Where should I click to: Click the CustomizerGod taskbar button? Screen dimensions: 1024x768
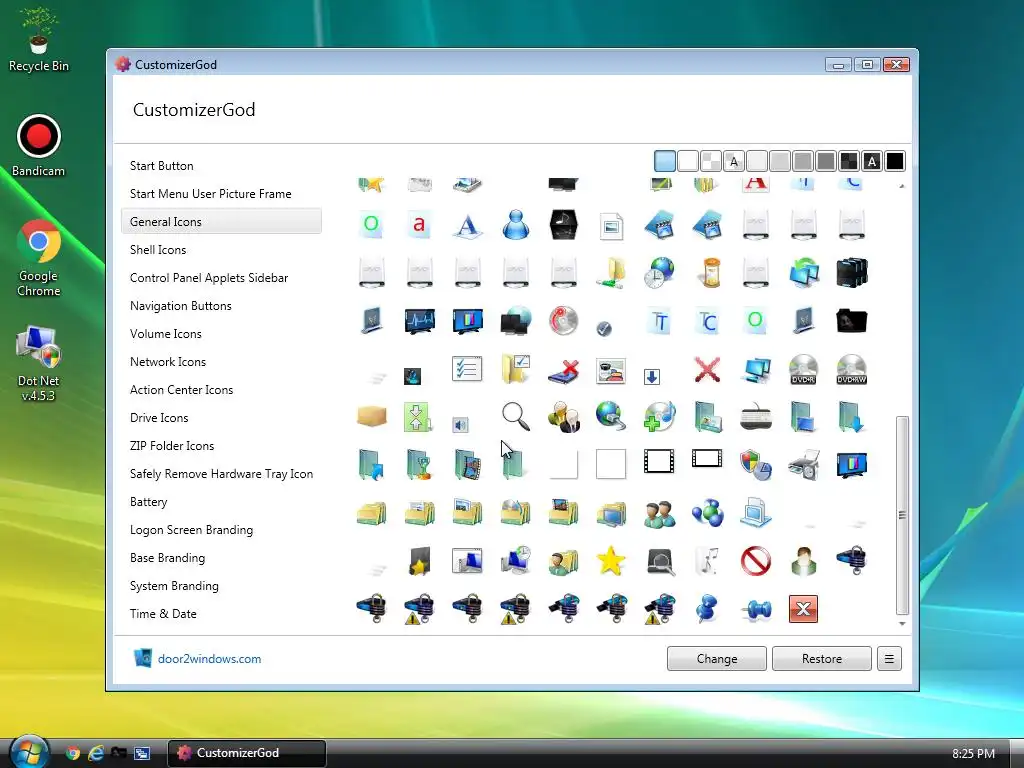pos(246,753)
